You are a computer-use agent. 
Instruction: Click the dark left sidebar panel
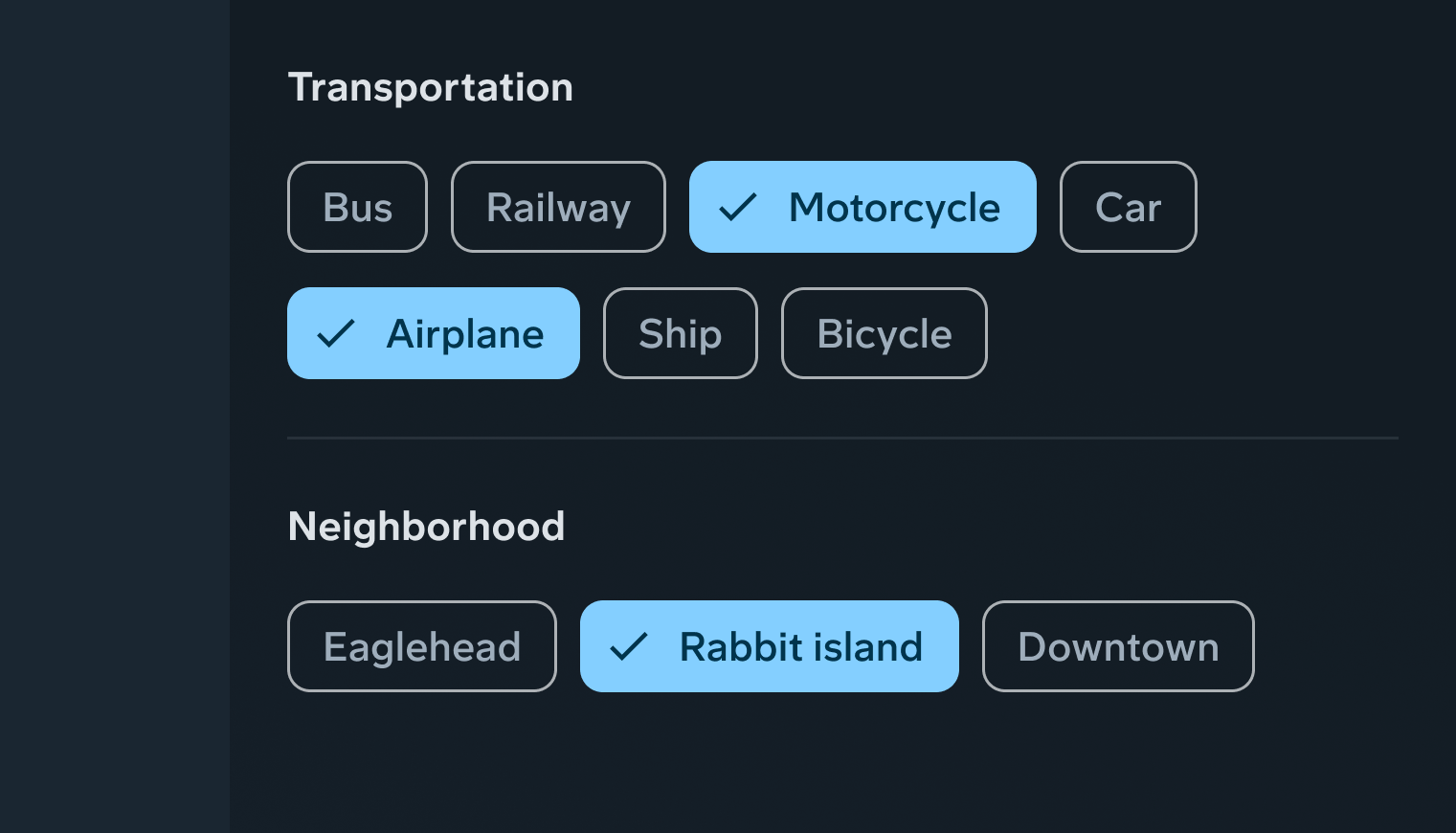coord(114,416)
